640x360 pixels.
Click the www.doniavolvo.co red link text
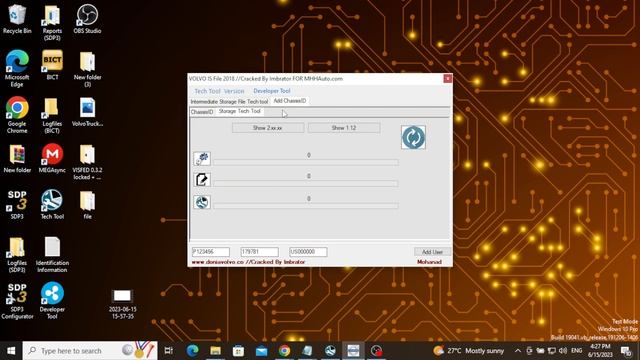218,262
